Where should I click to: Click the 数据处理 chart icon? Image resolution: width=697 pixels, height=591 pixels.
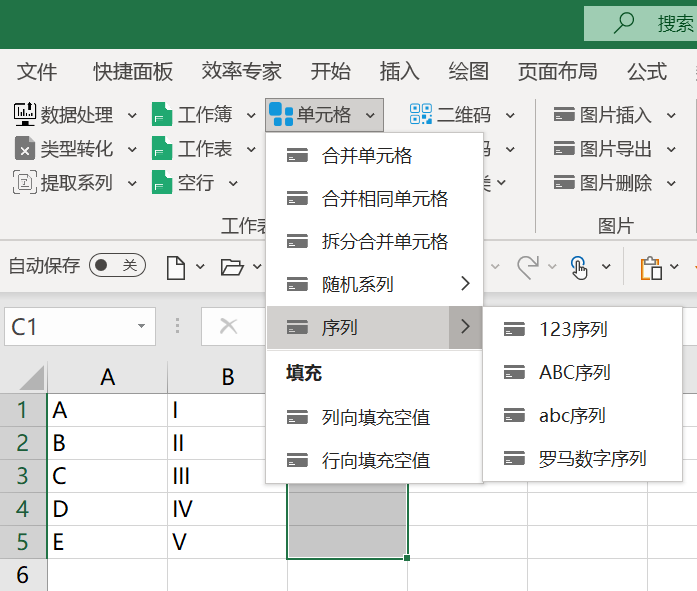24,115
